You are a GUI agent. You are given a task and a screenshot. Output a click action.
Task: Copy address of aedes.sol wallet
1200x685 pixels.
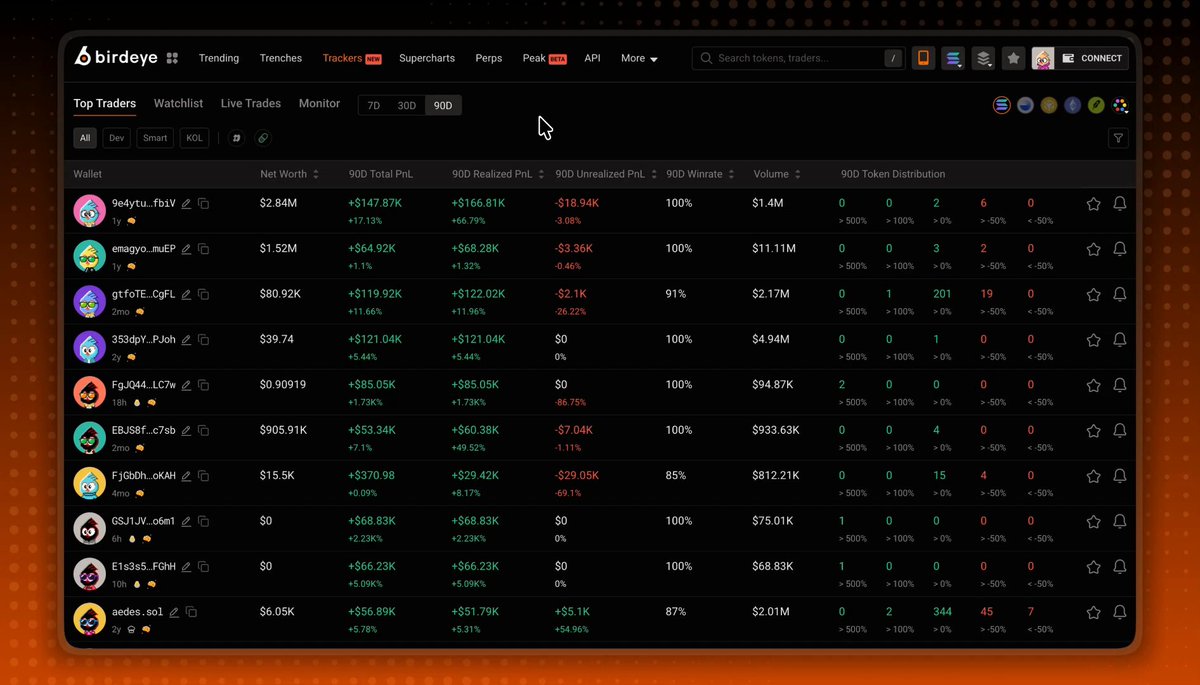click(x=191, y=612)
